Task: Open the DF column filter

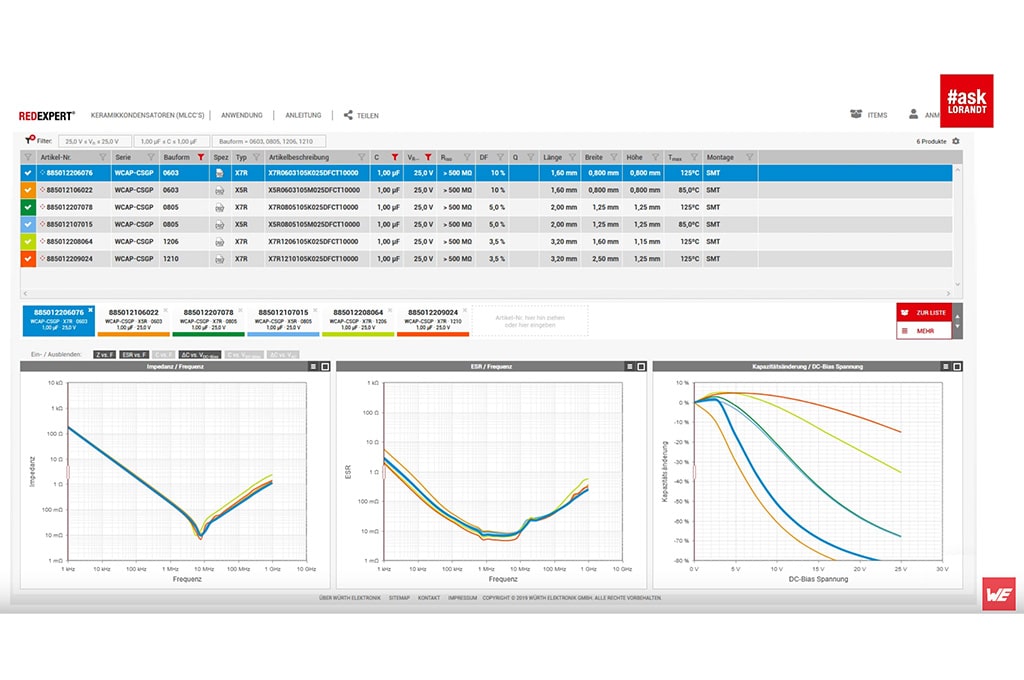Action: [x=500, y=157]
